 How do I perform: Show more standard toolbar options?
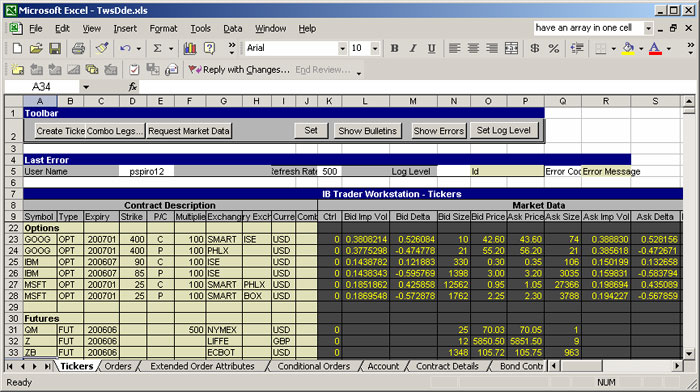tap(231, 48)
